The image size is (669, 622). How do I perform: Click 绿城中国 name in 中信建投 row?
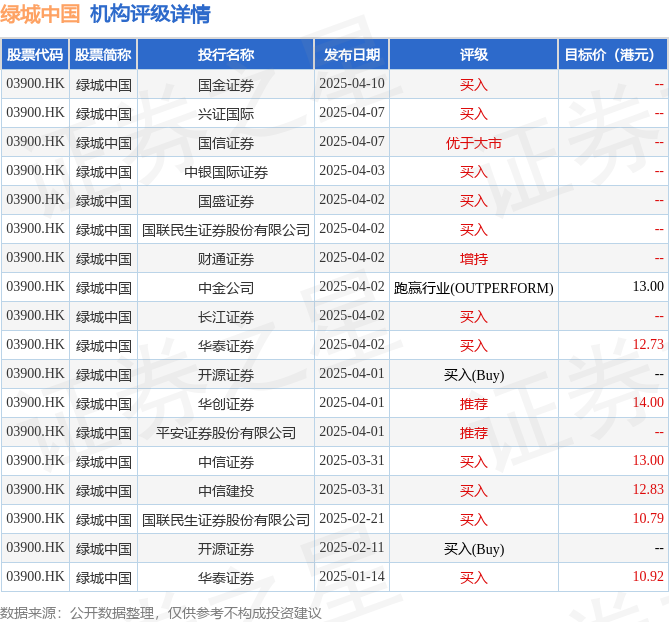click(x=104, y=491)
